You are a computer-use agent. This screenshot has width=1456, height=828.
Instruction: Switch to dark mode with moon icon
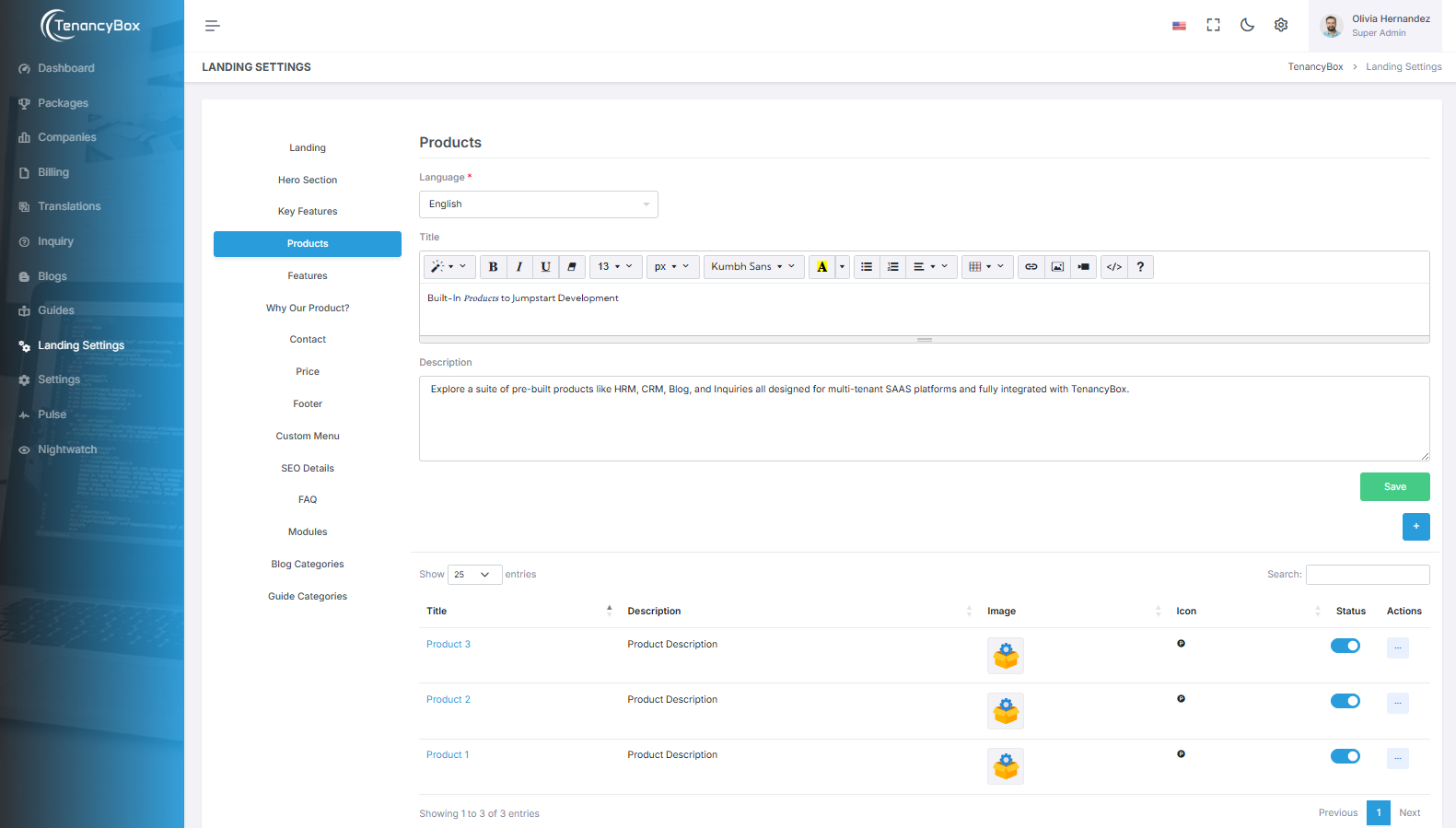coord(1247,26)
